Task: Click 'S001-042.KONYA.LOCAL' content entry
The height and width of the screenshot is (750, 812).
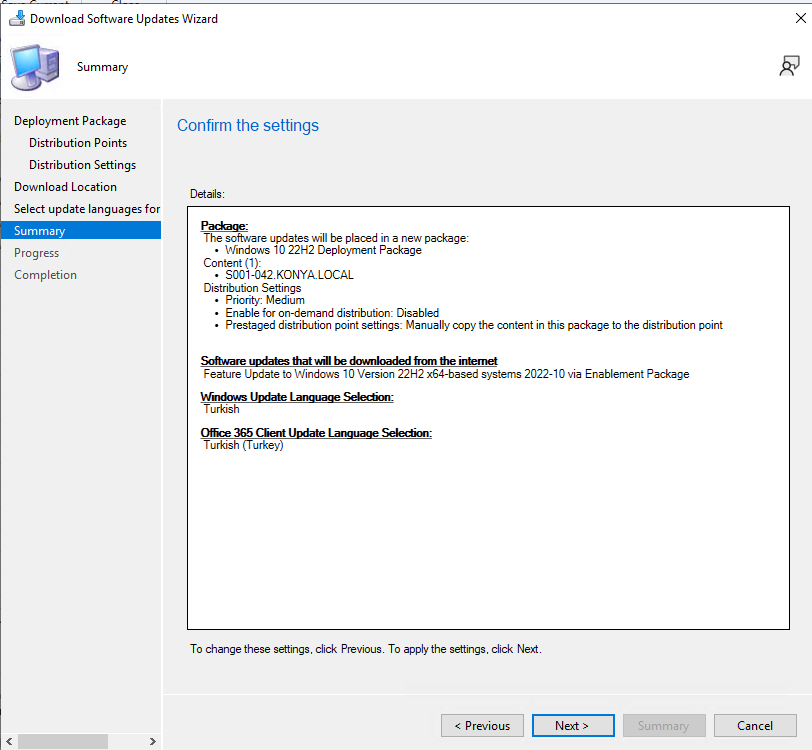Action: (289, 275)
